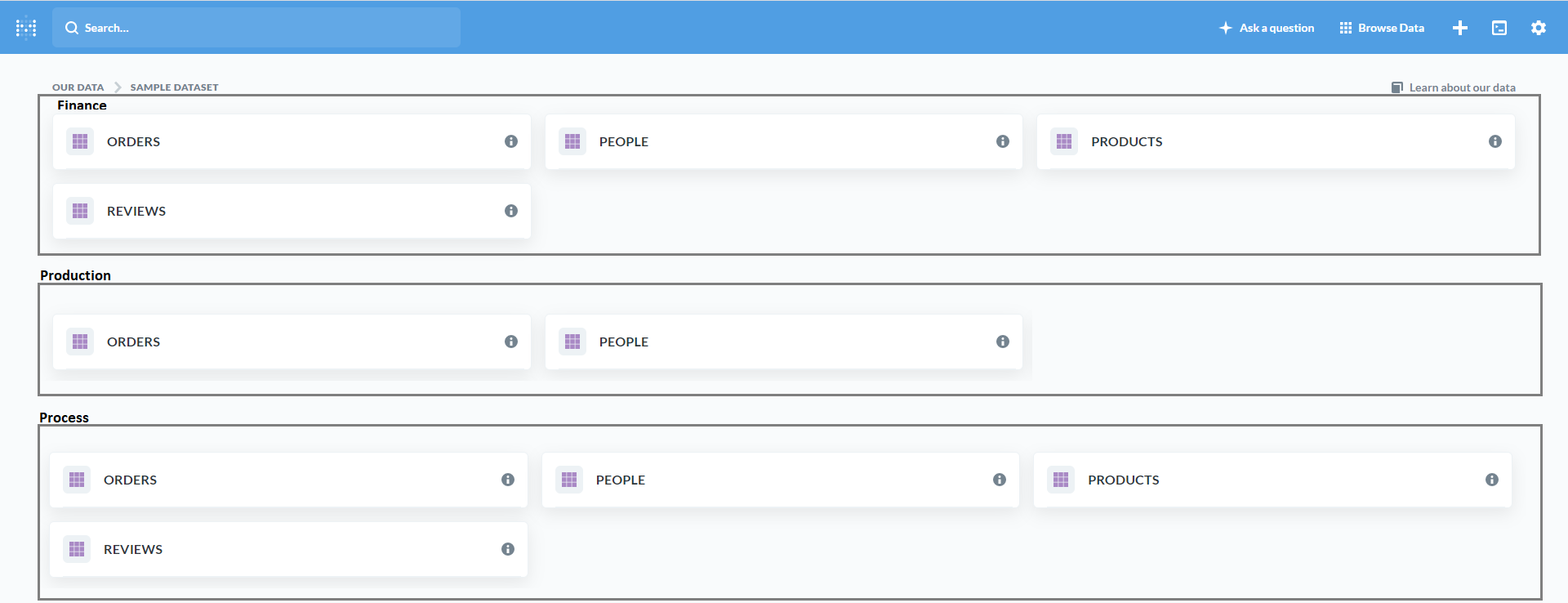
Task: Show info for the Finance PRODUCTS table
Action: point(1494,141)
